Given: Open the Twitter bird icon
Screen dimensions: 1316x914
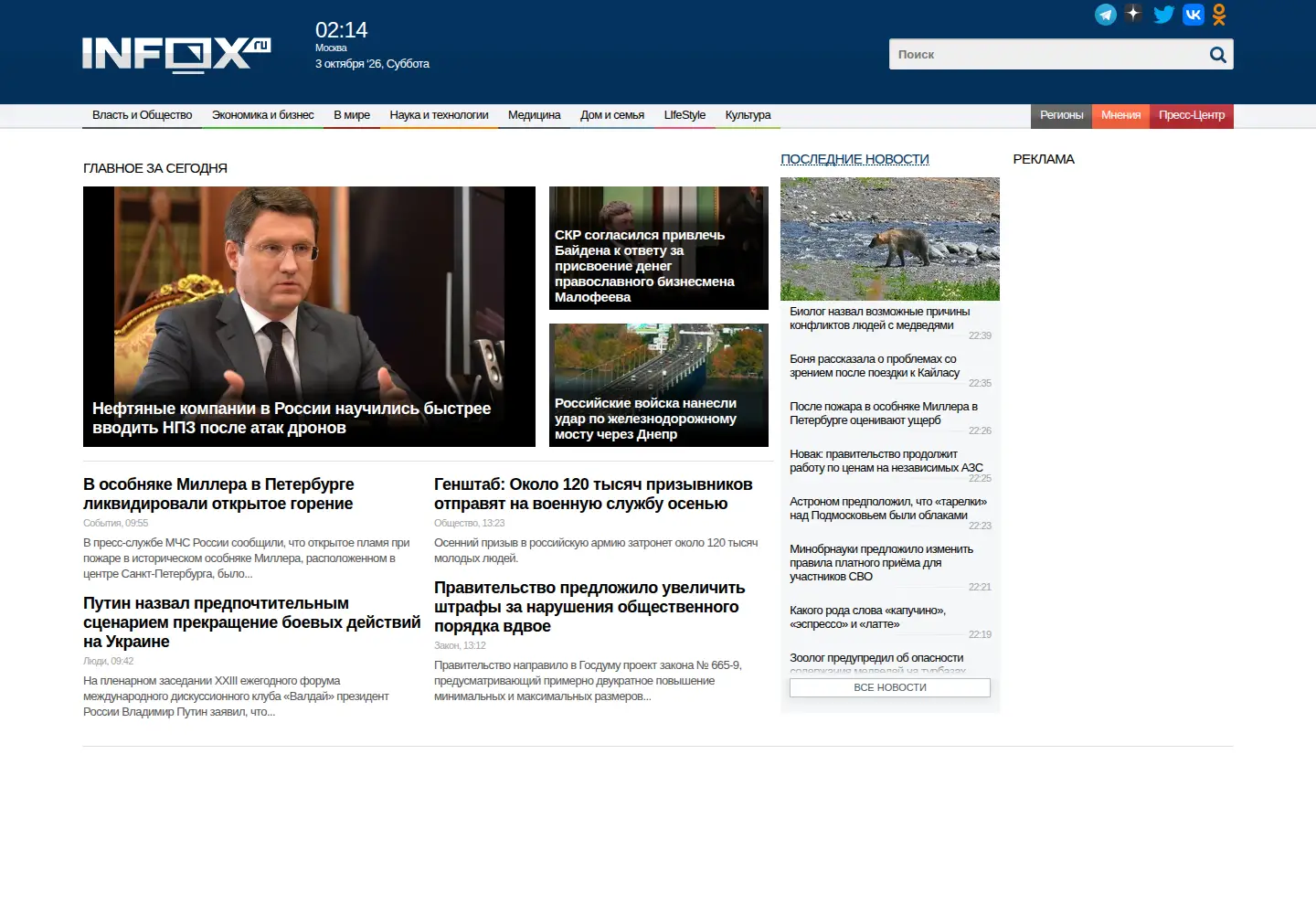Looking at the screenshot, I should 1163,15.
